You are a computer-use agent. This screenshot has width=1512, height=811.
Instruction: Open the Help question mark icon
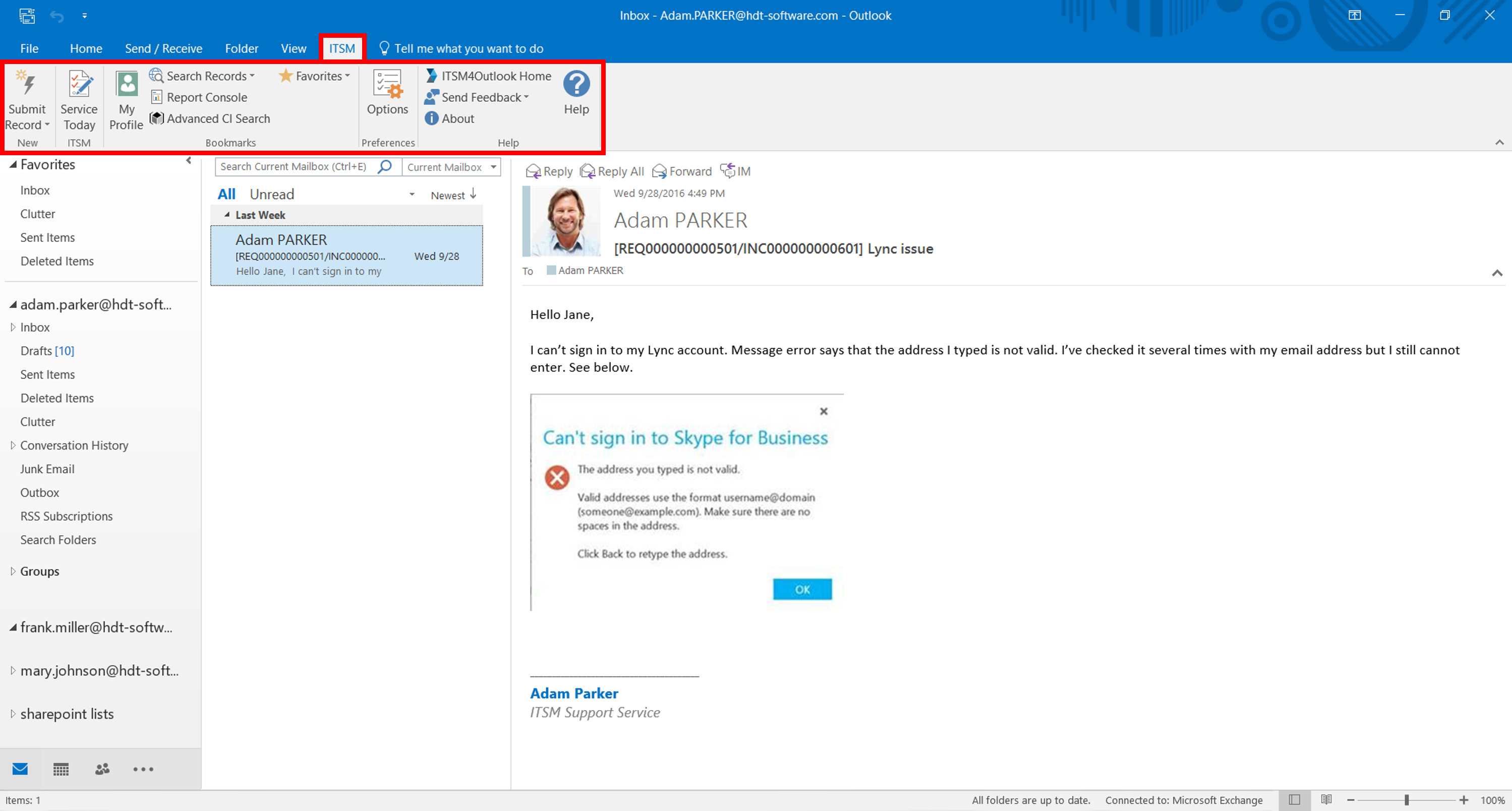click(576, 83)
